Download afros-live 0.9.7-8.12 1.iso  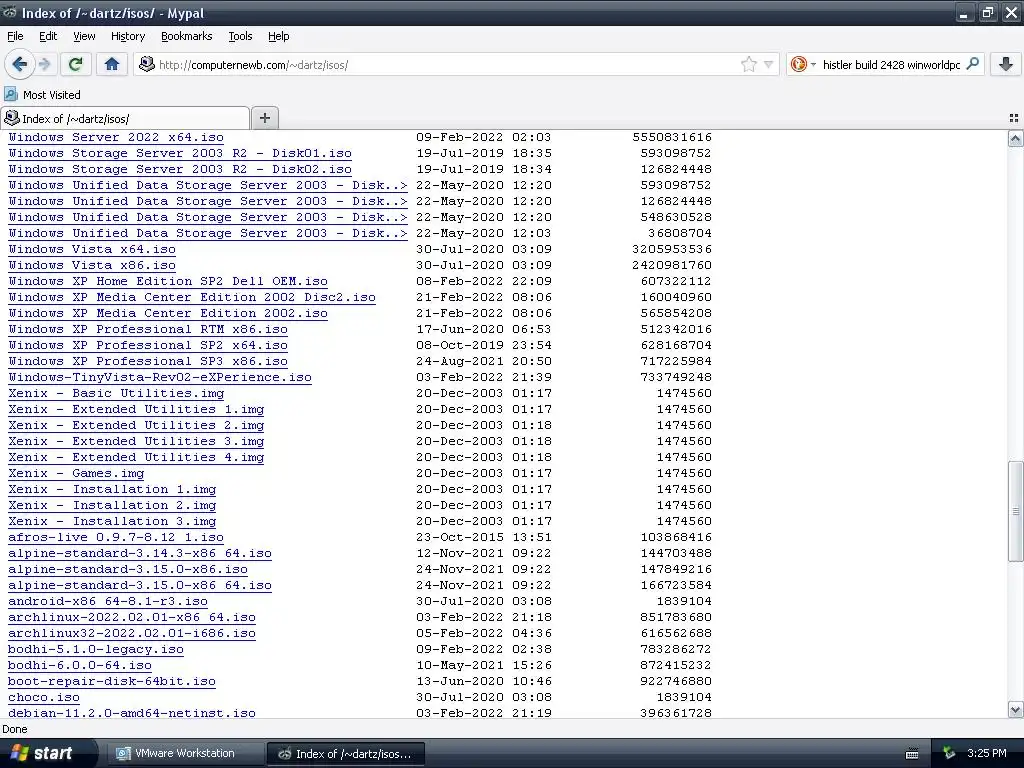pyautogui.click(x=116, y=537)
